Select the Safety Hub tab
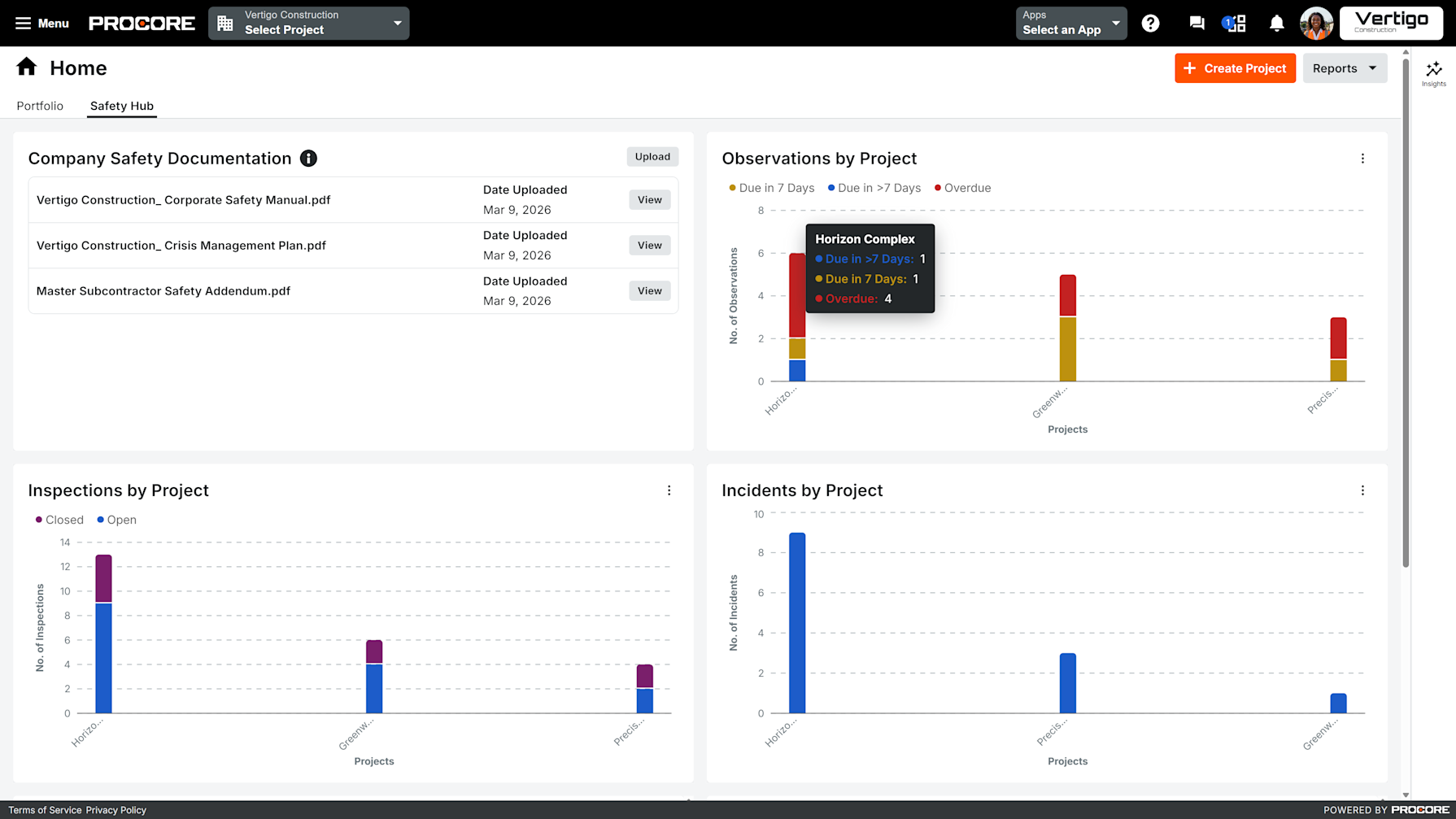The image size is (1456, 819). click(x=122, y=106)
